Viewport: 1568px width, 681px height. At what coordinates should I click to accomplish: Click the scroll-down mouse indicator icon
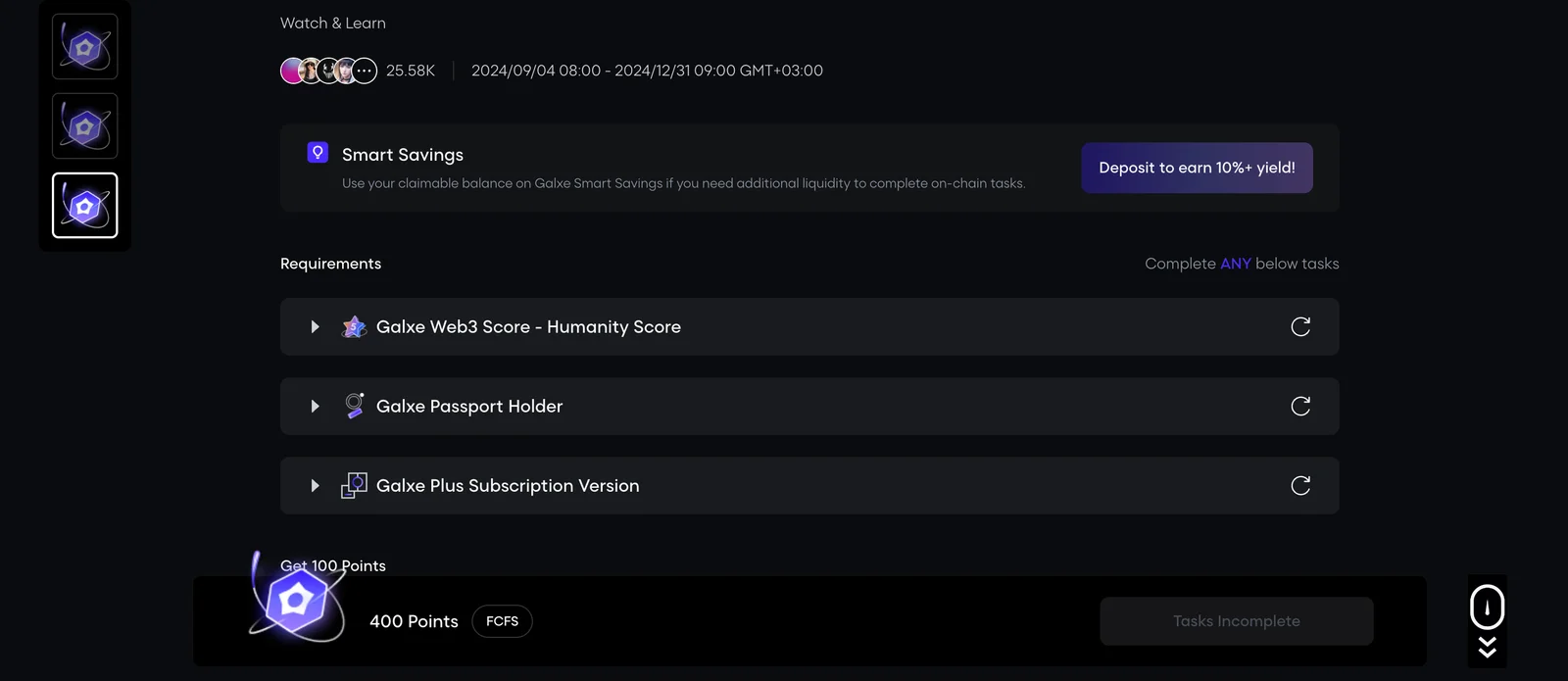1487,621
